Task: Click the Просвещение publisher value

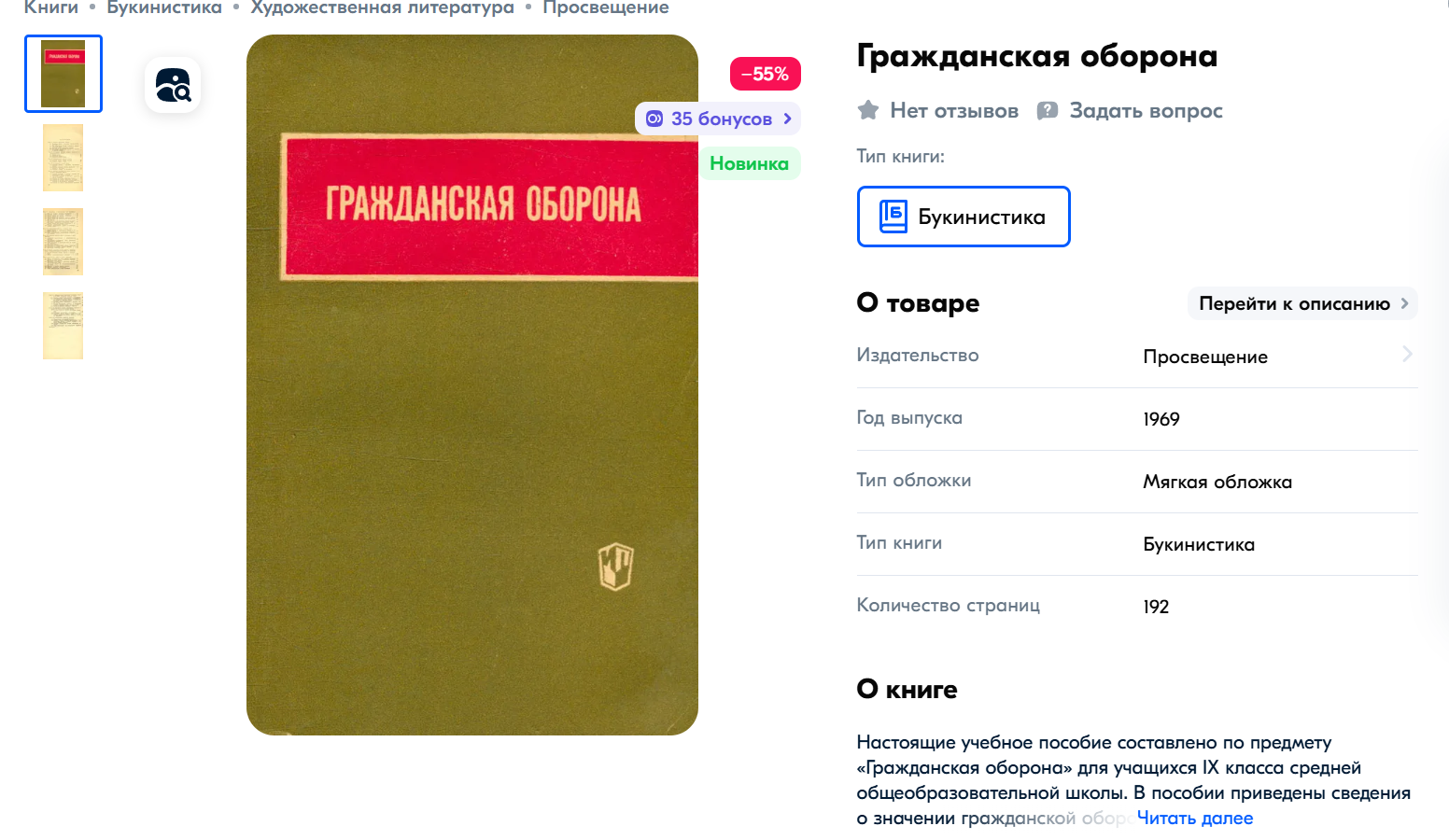Action: tap(1205, 357)
